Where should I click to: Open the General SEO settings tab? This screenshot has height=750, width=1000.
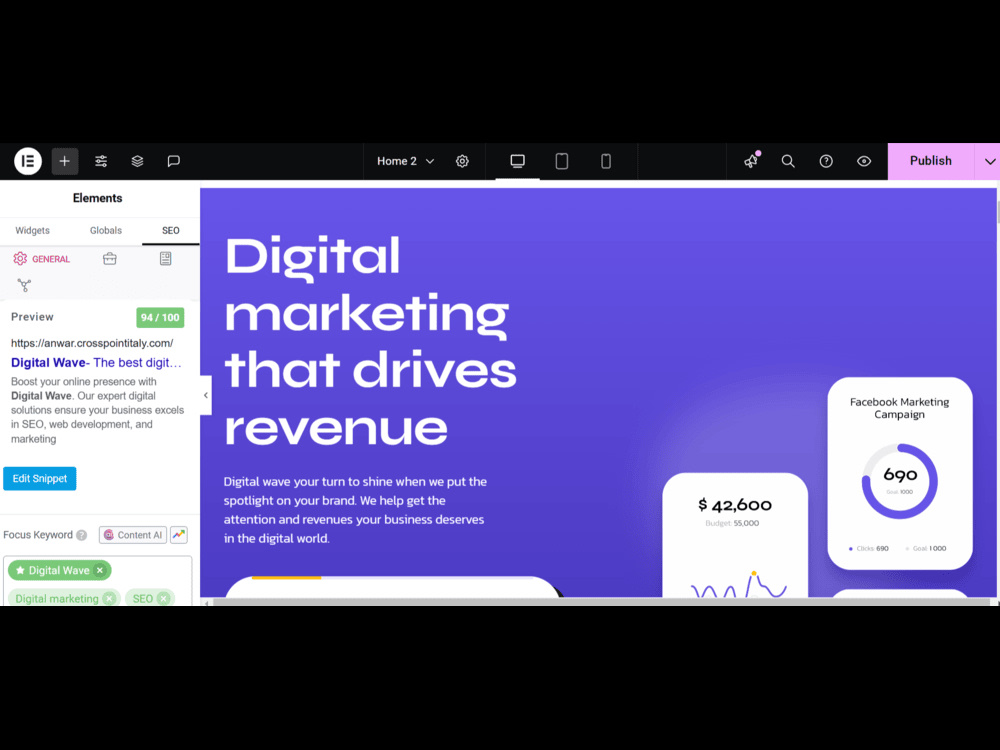tap(41, 259)
